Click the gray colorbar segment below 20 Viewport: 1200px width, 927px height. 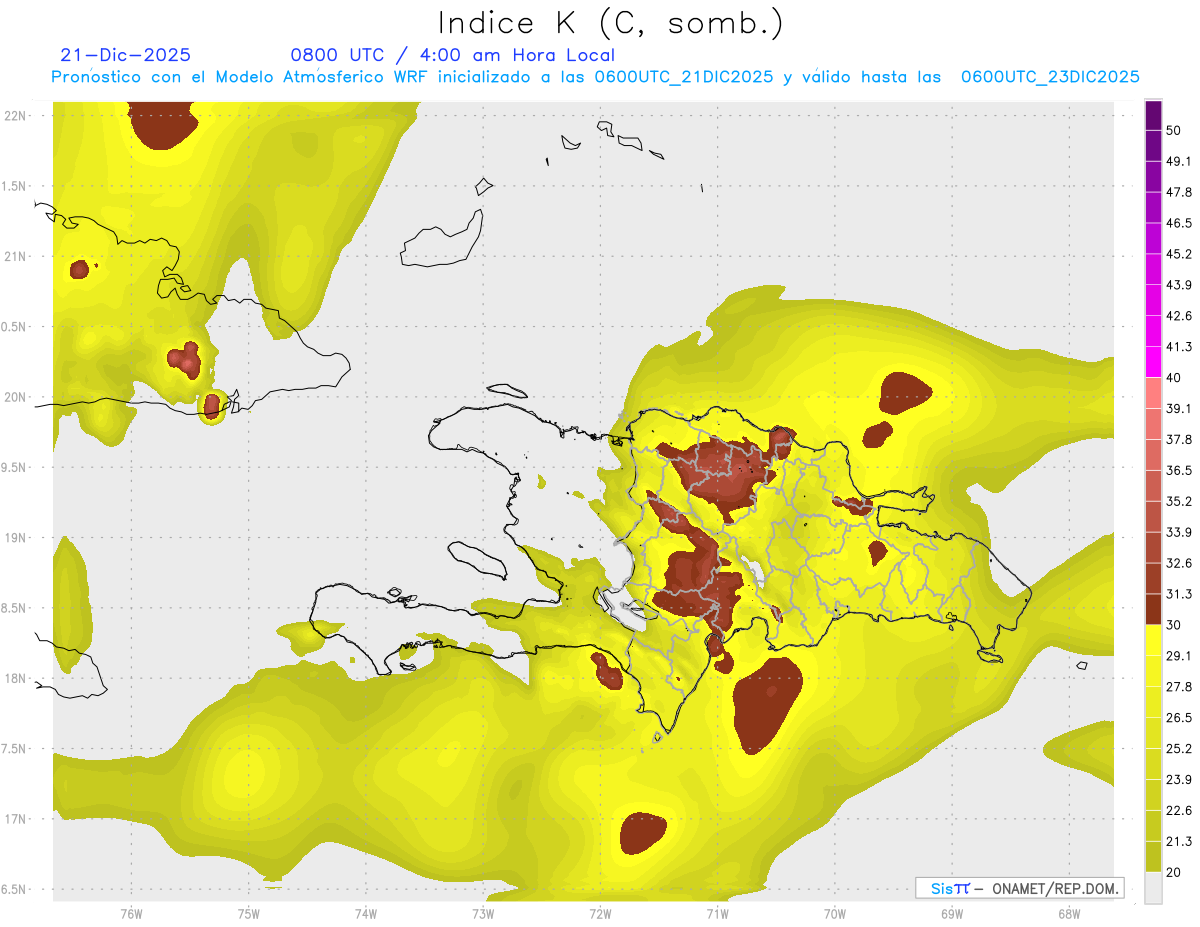1153,887
